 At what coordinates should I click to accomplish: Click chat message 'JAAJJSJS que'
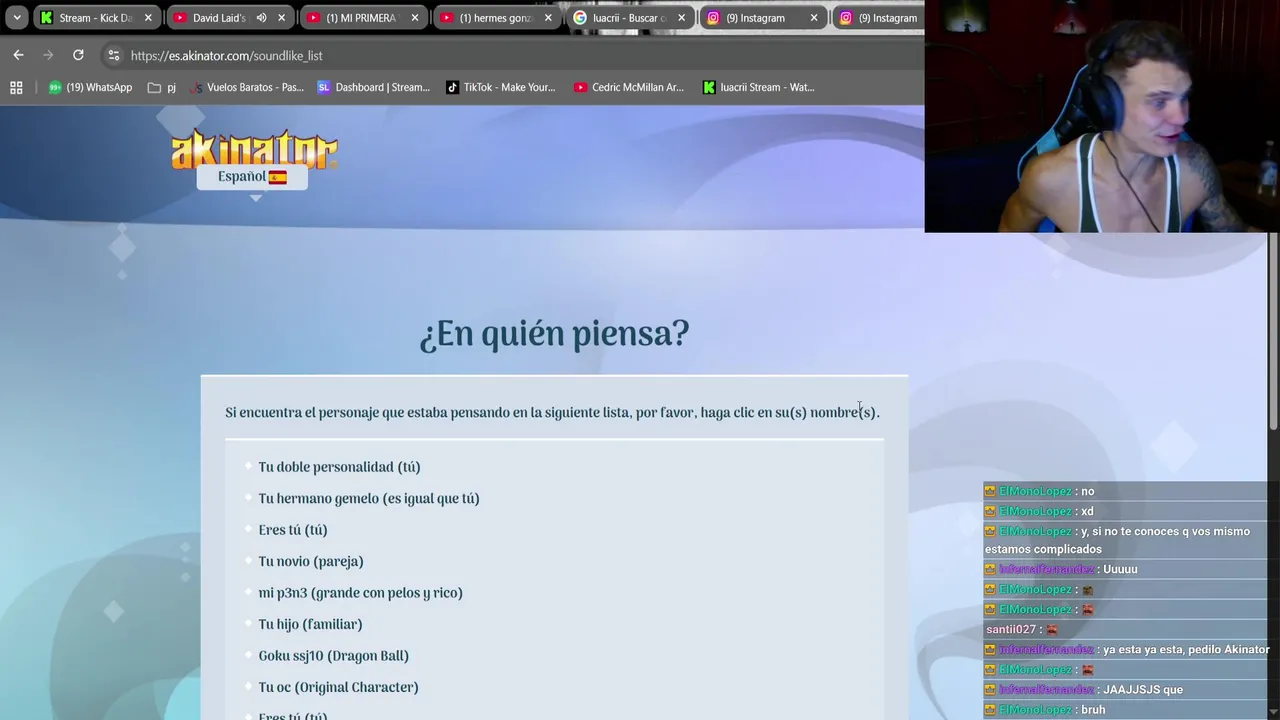tap(1143, 689)
